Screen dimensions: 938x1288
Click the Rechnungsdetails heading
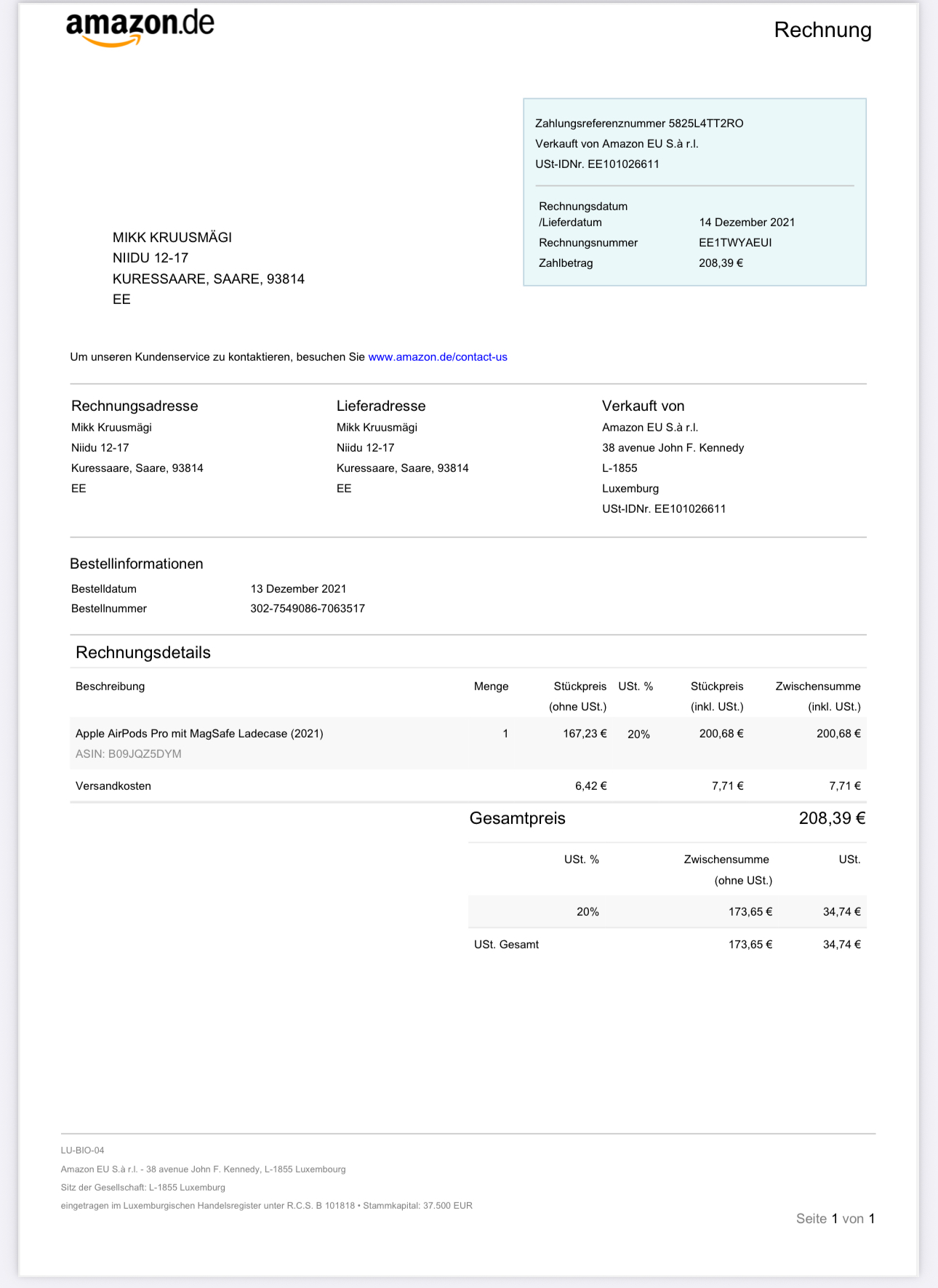pyautogui.click(x=143, y=652)
